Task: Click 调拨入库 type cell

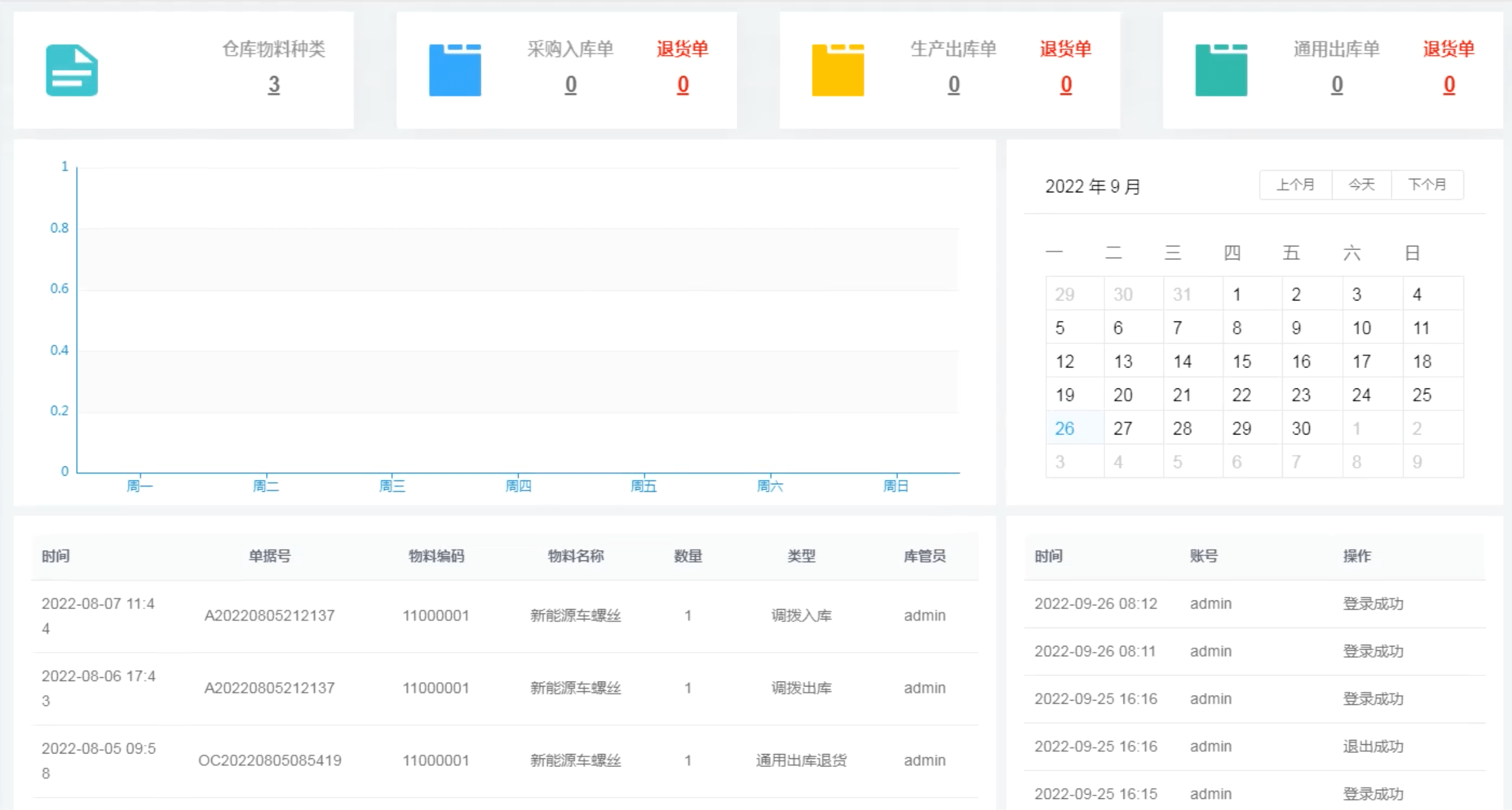Action: (x=801, y=616)
